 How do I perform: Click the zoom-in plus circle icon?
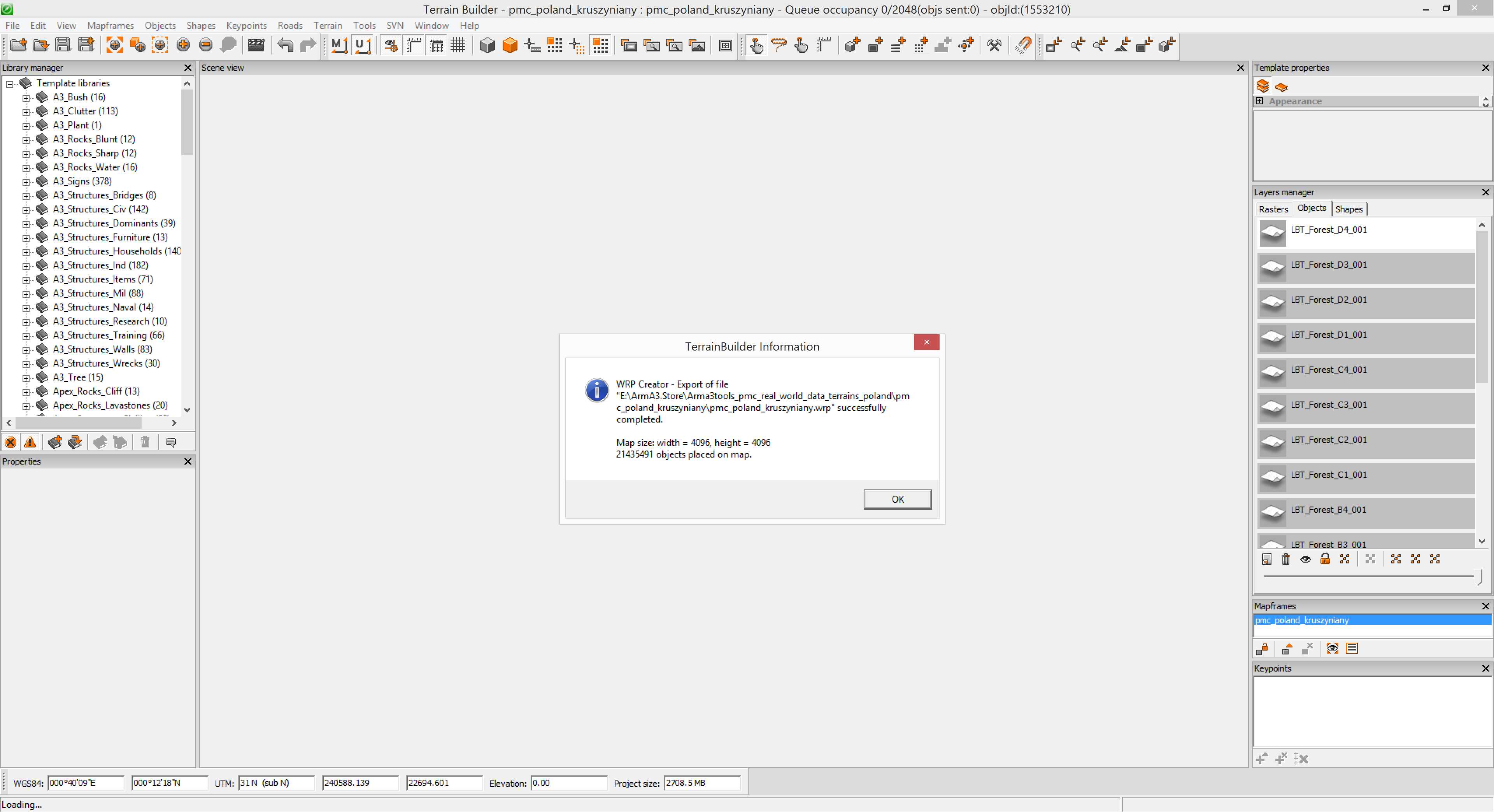click(183, 45)
